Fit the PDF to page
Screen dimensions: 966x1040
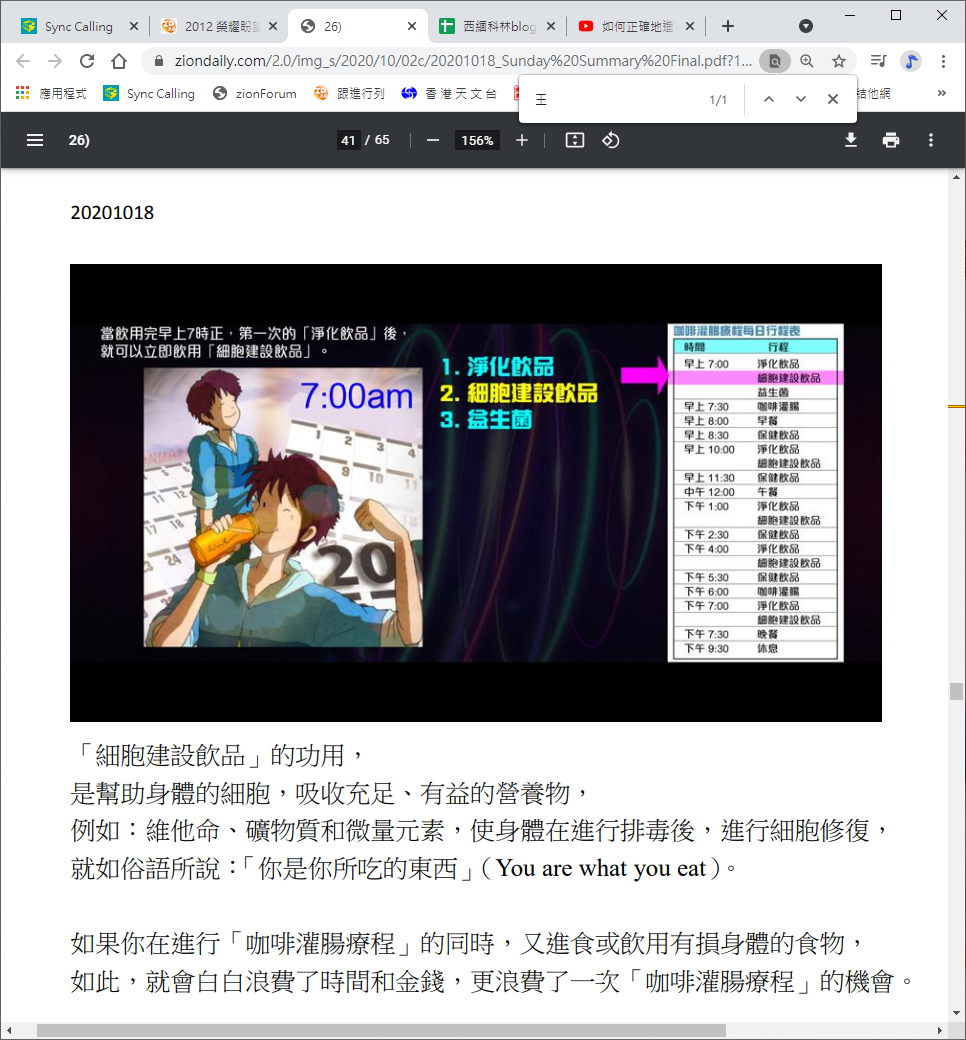(x=575, y=140)
